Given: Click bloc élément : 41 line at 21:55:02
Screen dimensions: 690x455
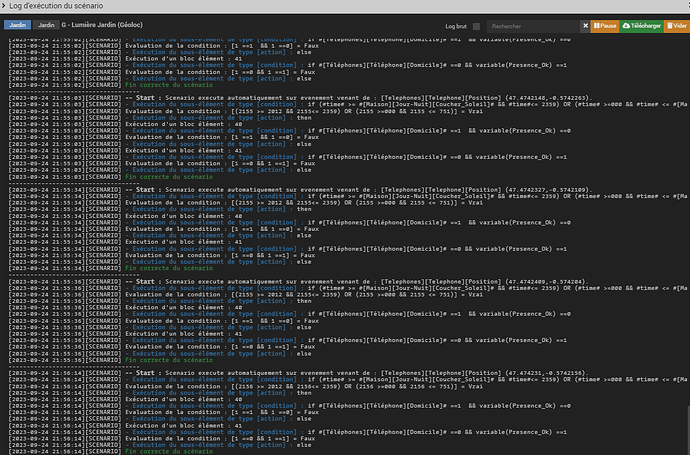Looking at the screenshot, I should (x=125, y=59).
